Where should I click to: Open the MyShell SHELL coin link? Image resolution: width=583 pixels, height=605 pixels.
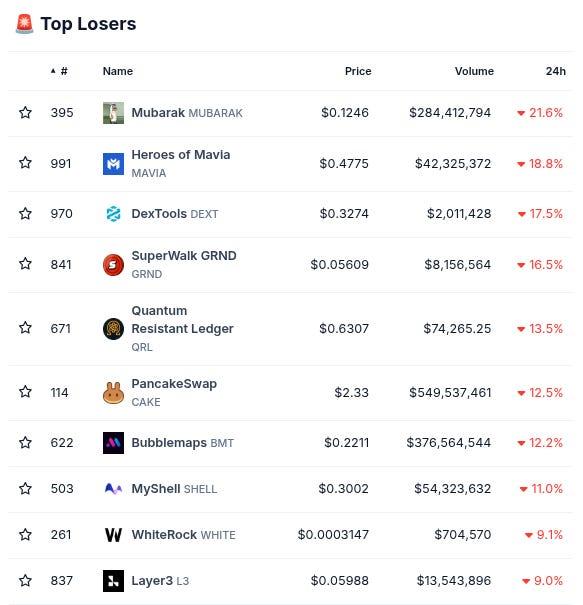pyautogui.click(x=174, y=489)
